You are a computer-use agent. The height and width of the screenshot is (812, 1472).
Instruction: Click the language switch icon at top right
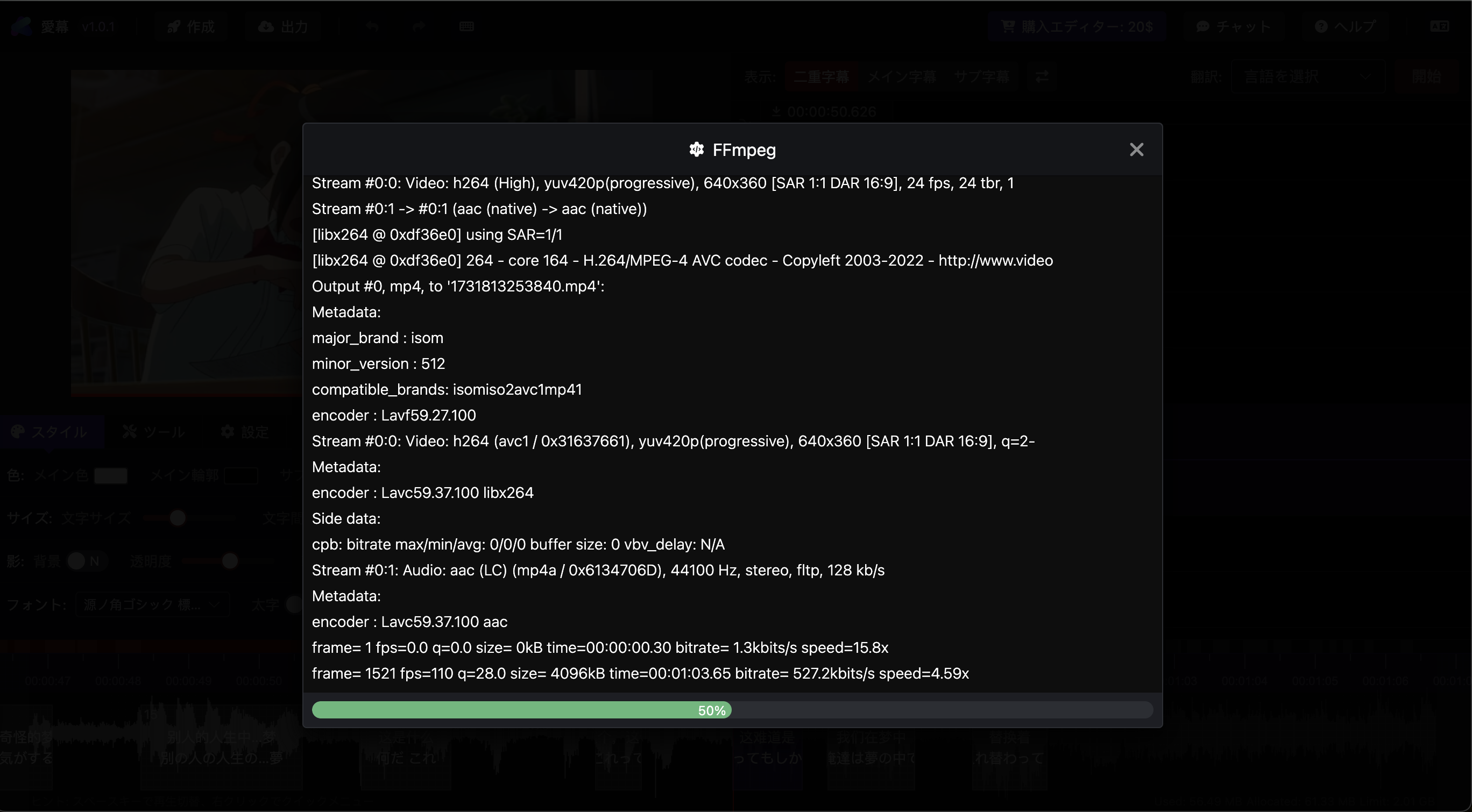[x=1439, y=26]
